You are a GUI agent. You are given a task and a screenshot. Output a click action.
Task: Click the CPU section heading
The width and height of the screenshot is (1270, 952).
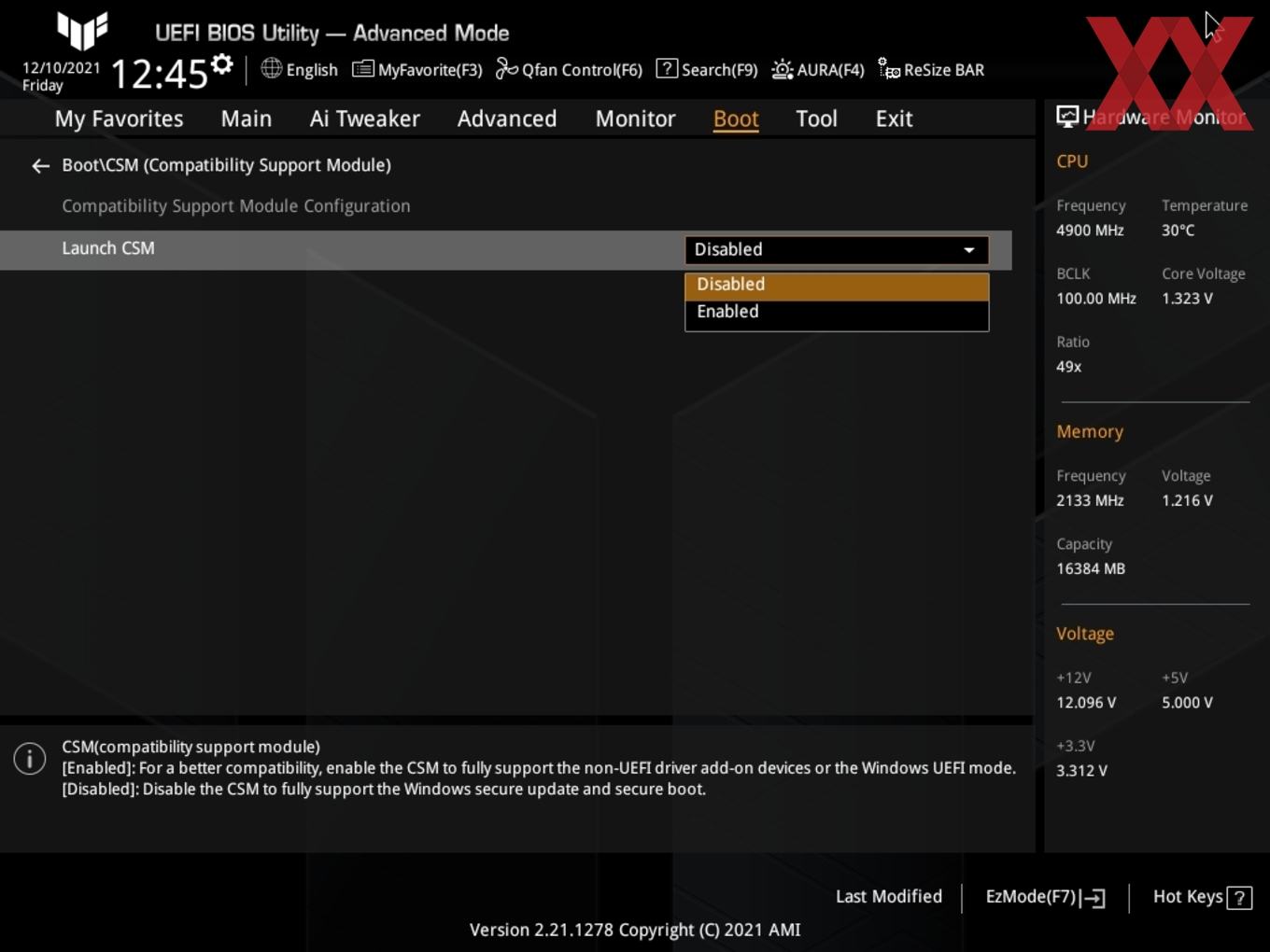click(x=1072, y=161)
